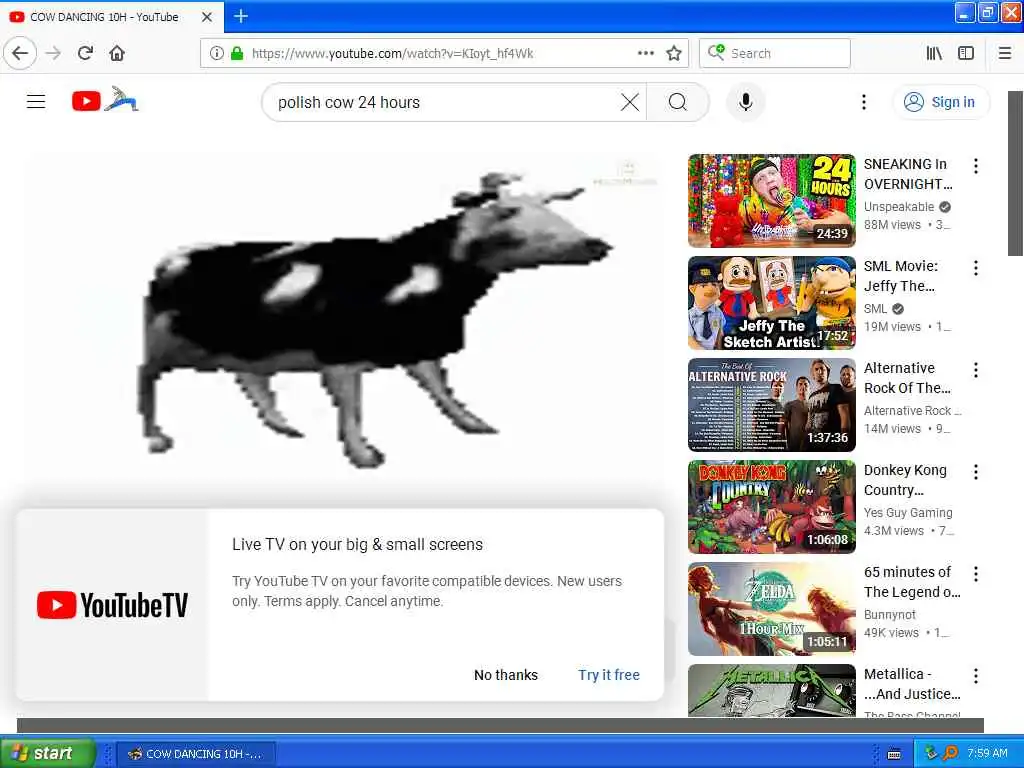Click the YouTubeTV logo in the promo
The width and height of the screenshot is (1024, 768).
tap(112, 605)
